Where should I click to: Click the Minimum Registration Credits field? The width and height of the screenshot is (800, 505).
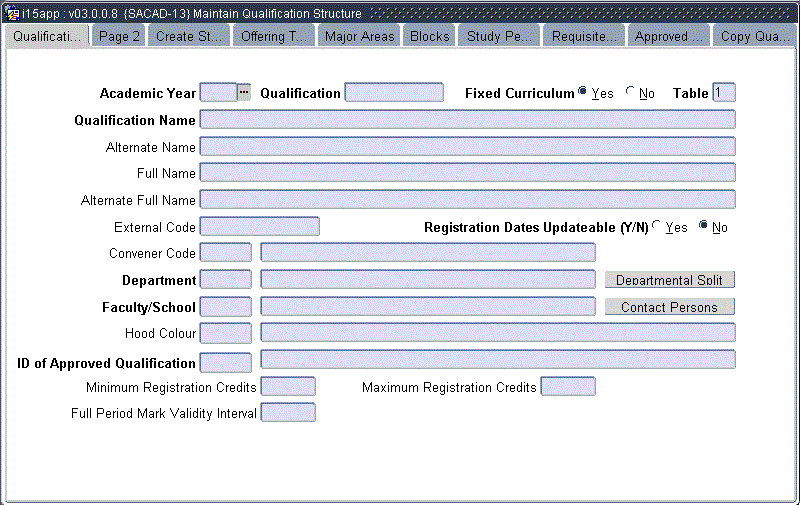click(x=288, y=387)
